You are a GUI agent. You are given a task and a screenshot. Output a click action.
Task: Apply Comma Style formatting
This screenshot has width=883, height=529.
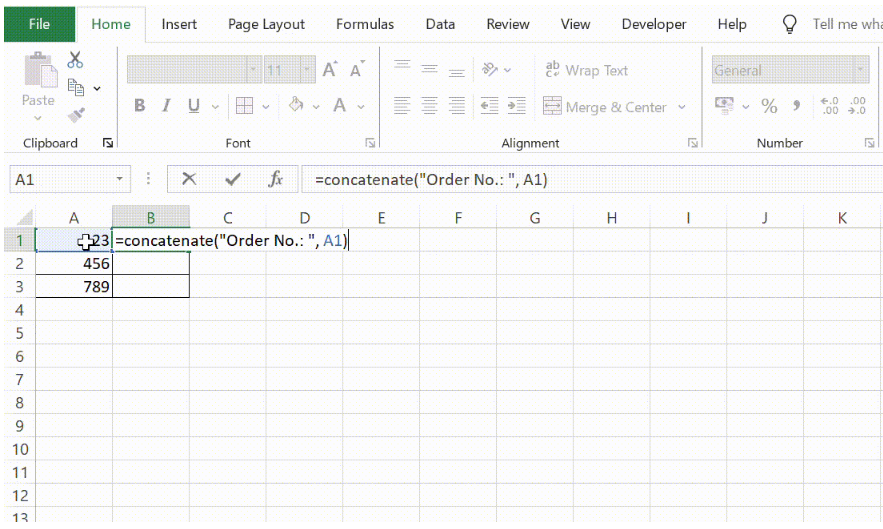pyautogui.click(x=796, y=105)
